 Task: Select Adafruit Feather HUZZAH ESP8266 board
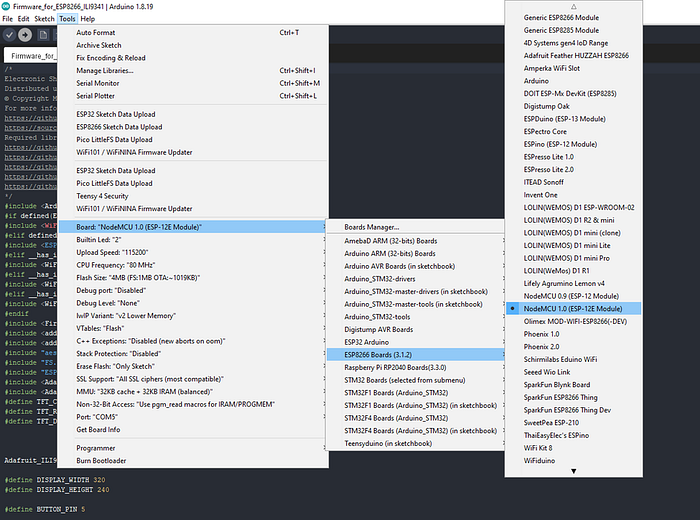tap(574, 55)
